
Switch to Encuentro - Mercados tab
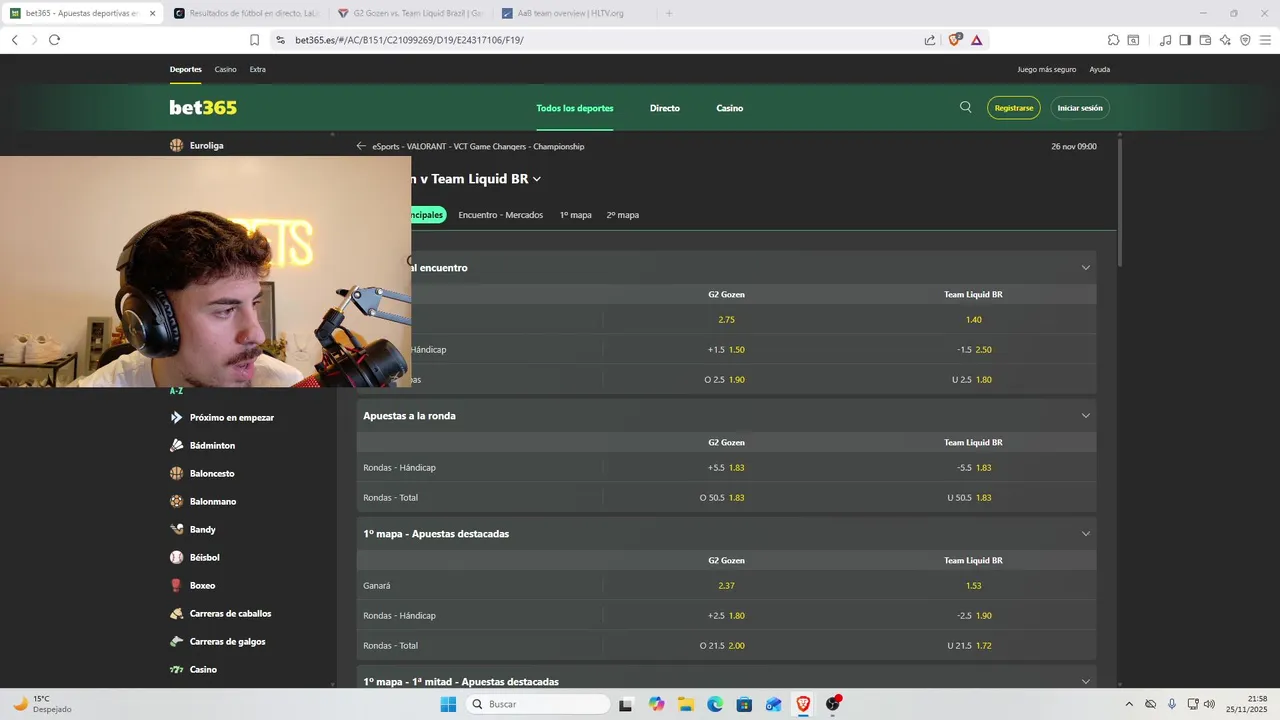click(x=501, y=215)
